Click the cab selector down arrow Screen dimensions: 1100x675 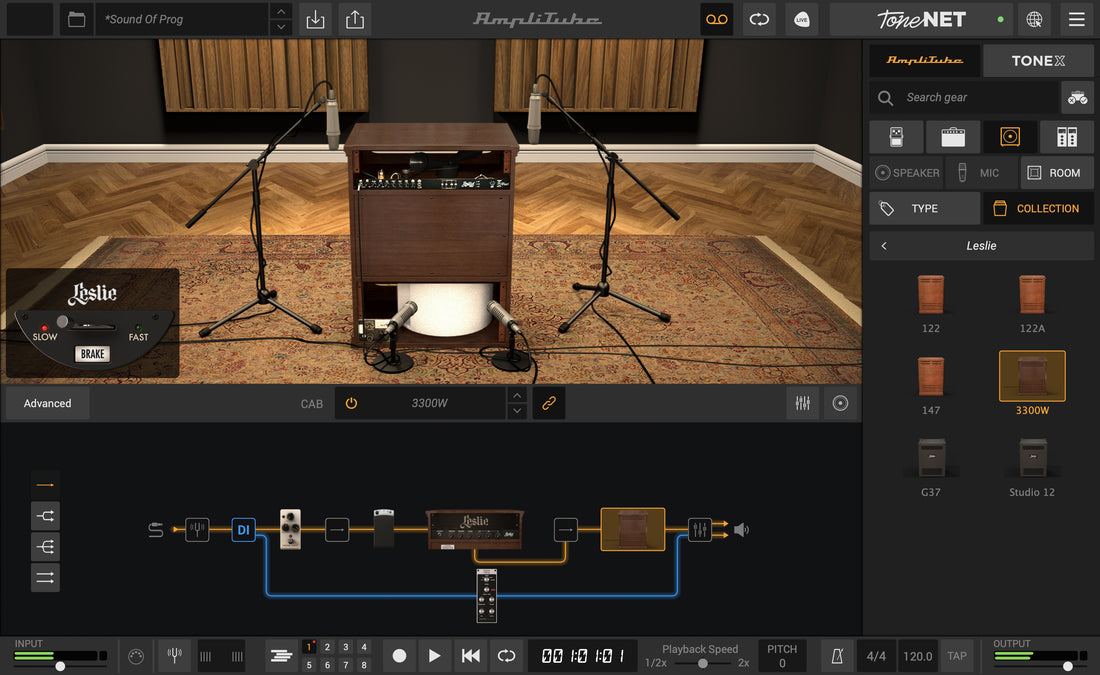(517, 411)
